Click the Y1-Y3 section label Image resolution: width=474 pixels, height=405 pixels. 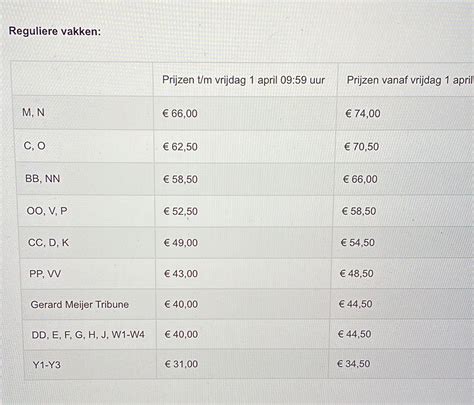coord(47,365)
